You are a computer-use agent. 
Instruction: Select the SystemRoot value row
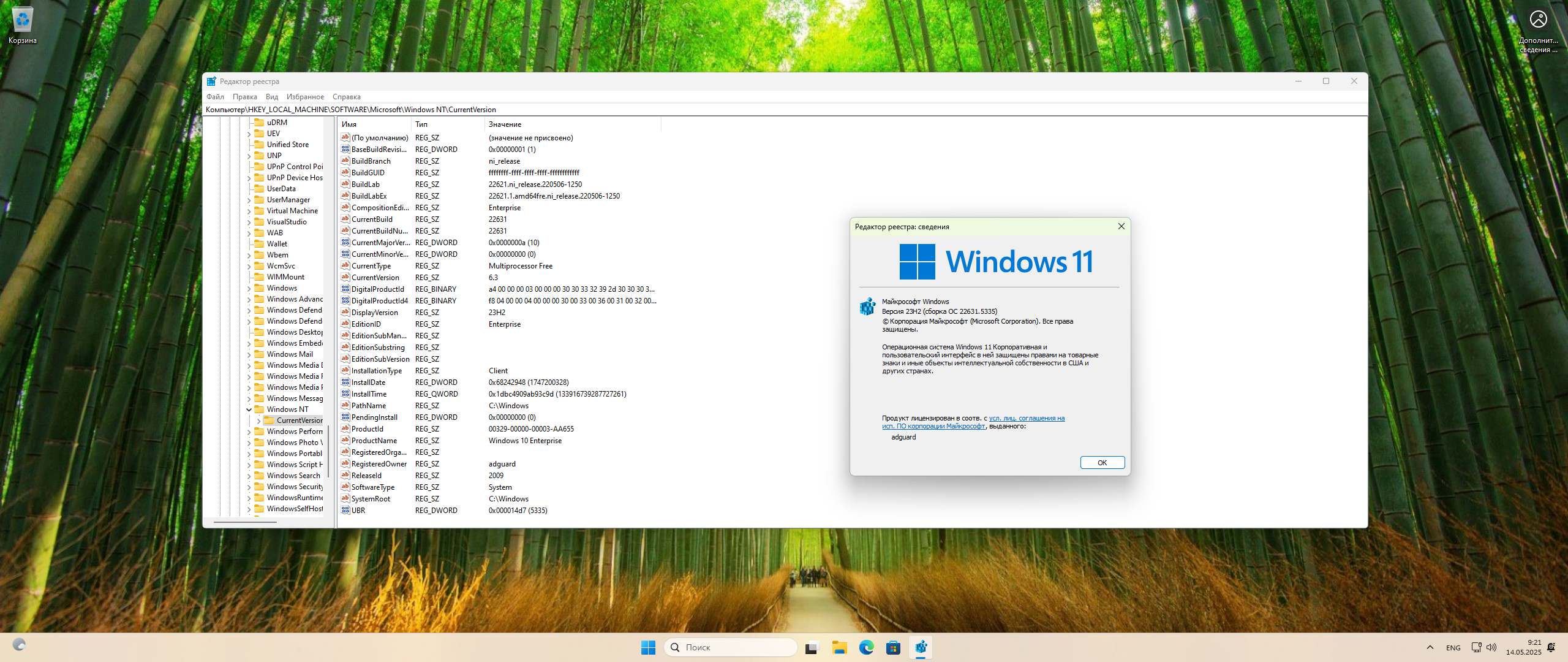click(500, 498)
